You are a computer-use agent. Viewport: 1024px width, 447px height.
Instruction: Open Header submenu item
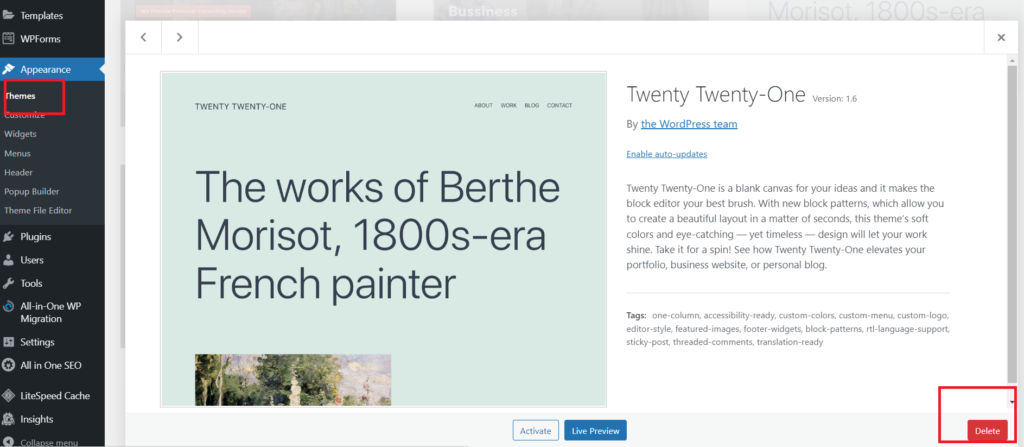pyautogui.click(x=18, y=173)
